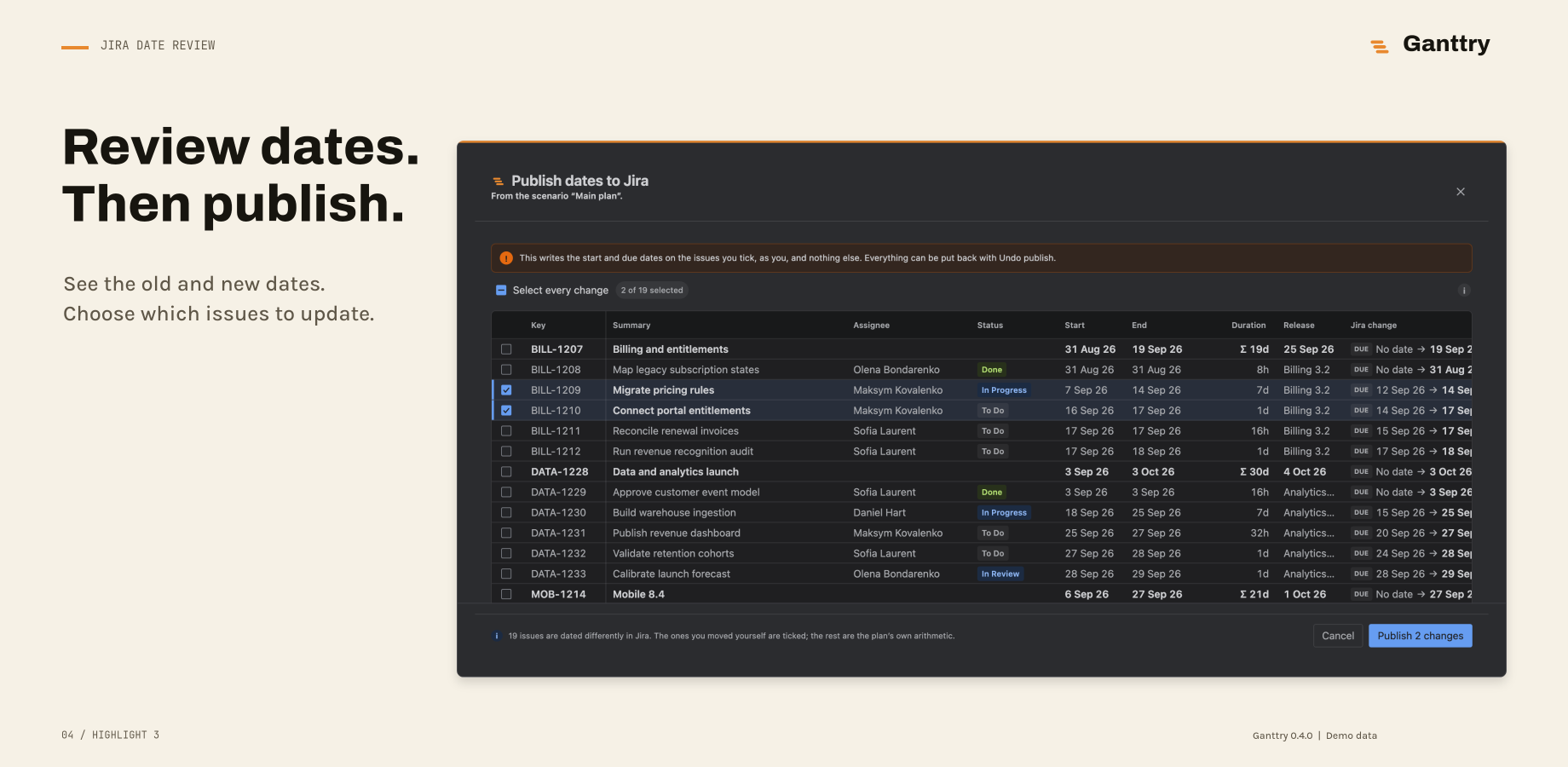The width and height of the screenshot is (1568, 767).
Task: Click the Release column header
Action: point(1299,326)
